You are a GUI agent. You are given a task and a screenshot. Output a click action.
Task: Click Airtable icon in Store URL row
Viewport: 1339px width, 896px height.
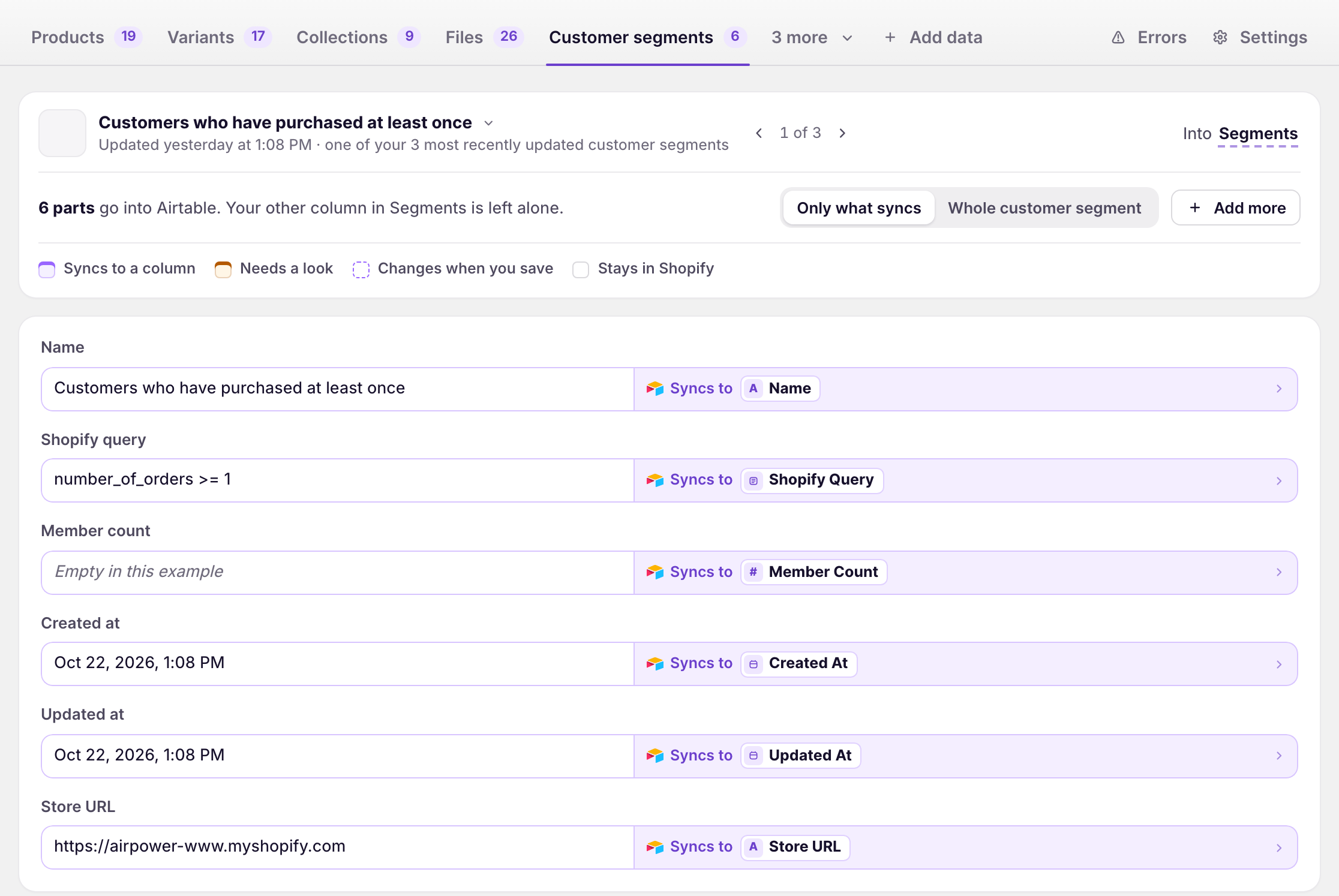655,847
